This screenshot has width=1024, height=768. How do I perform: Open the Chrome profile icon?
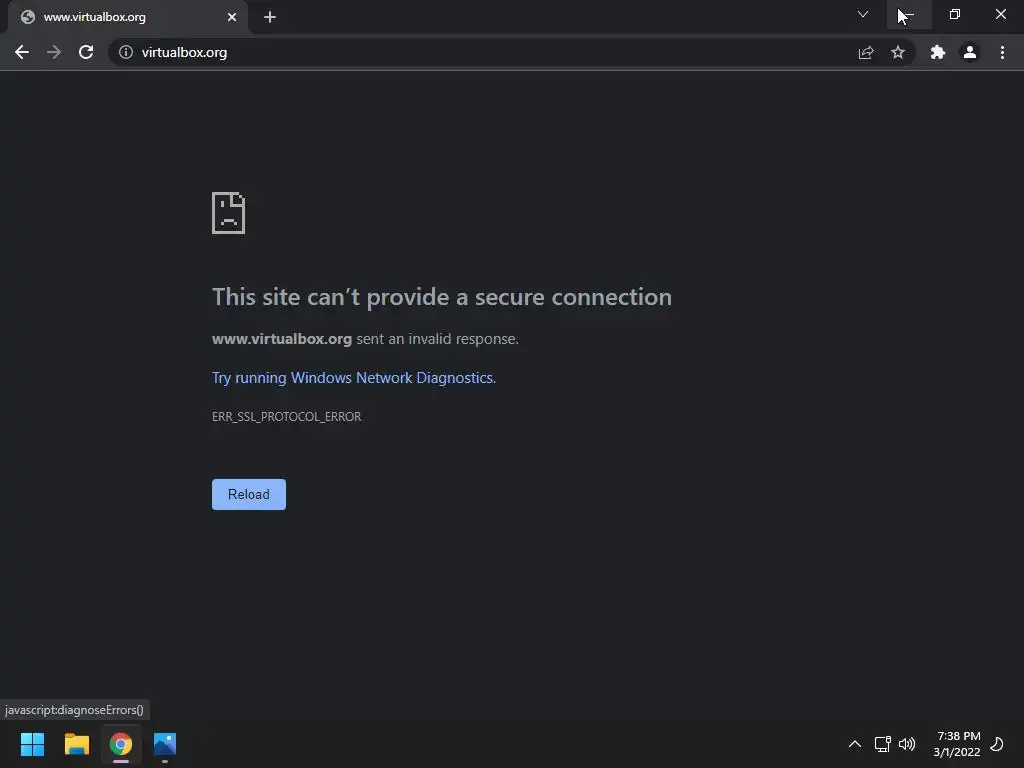(970, 52)
